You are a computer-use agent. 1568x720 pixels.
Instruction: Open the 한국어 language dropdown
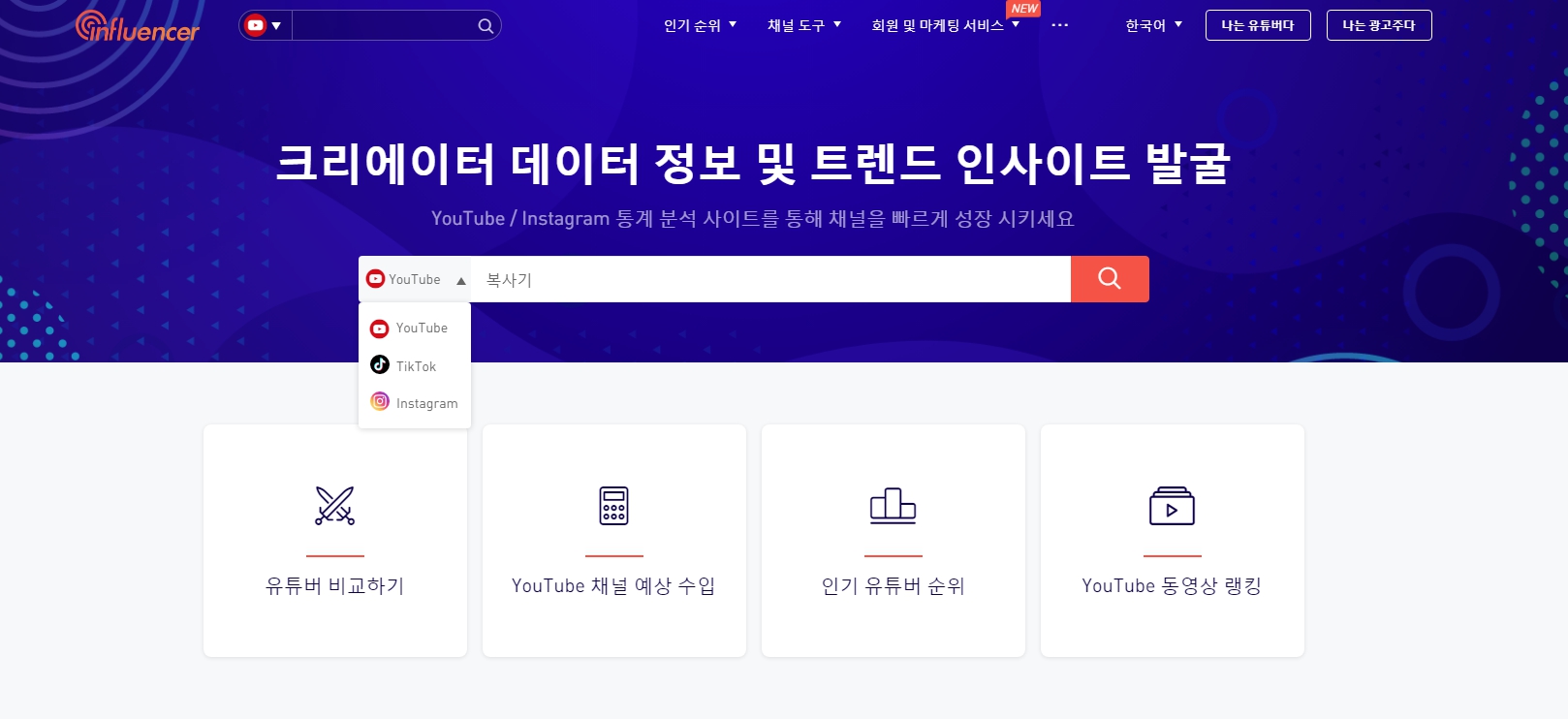click(1153, 25)
